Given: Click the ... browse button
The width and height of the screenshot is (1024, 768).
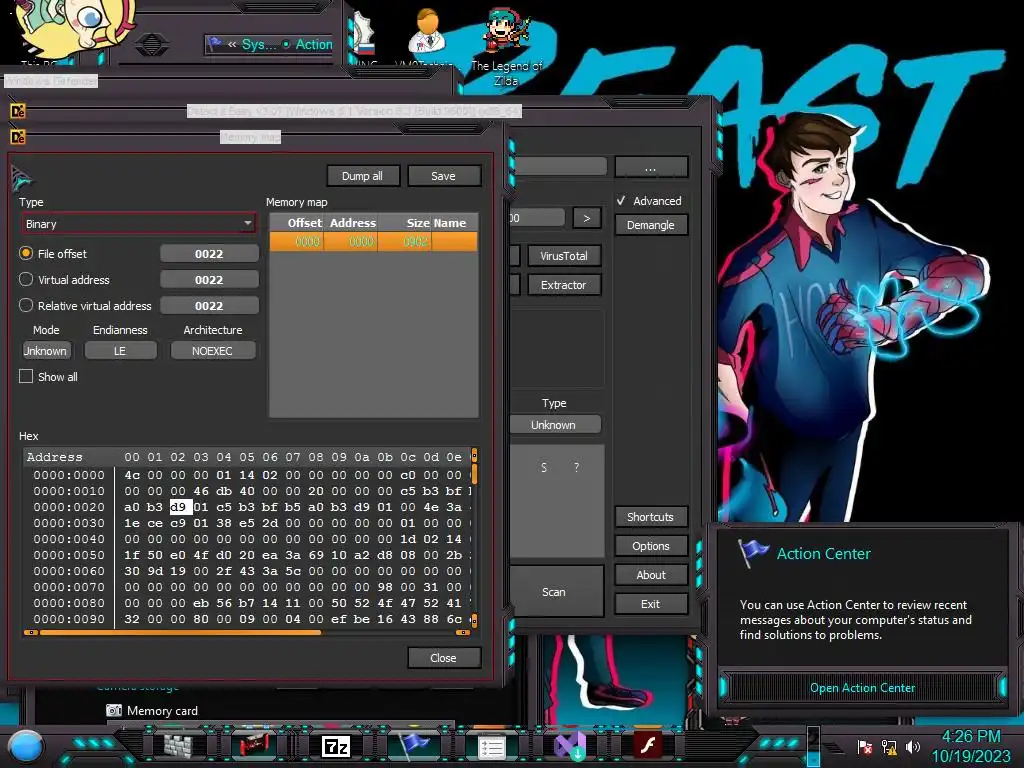Looking at the screenshot, I should [650, 168].
